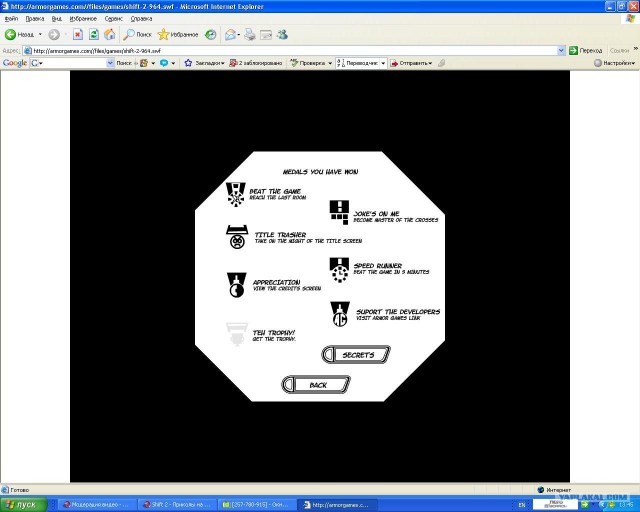
Task: Open the Переводчик translator button
Action: 358,63
